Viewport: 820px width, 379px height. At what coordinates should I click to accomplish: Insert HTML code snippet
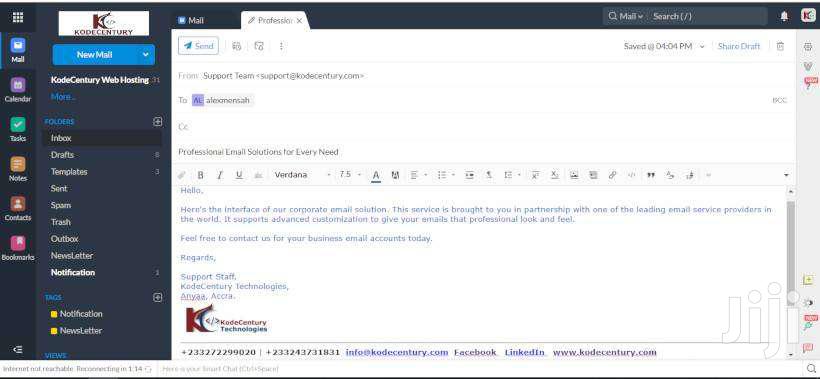[x=631, y=175]
